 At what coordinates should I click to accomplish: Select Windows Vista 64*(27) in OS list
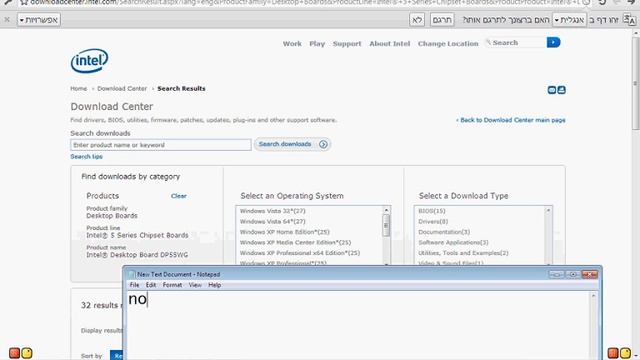point(272,222)
